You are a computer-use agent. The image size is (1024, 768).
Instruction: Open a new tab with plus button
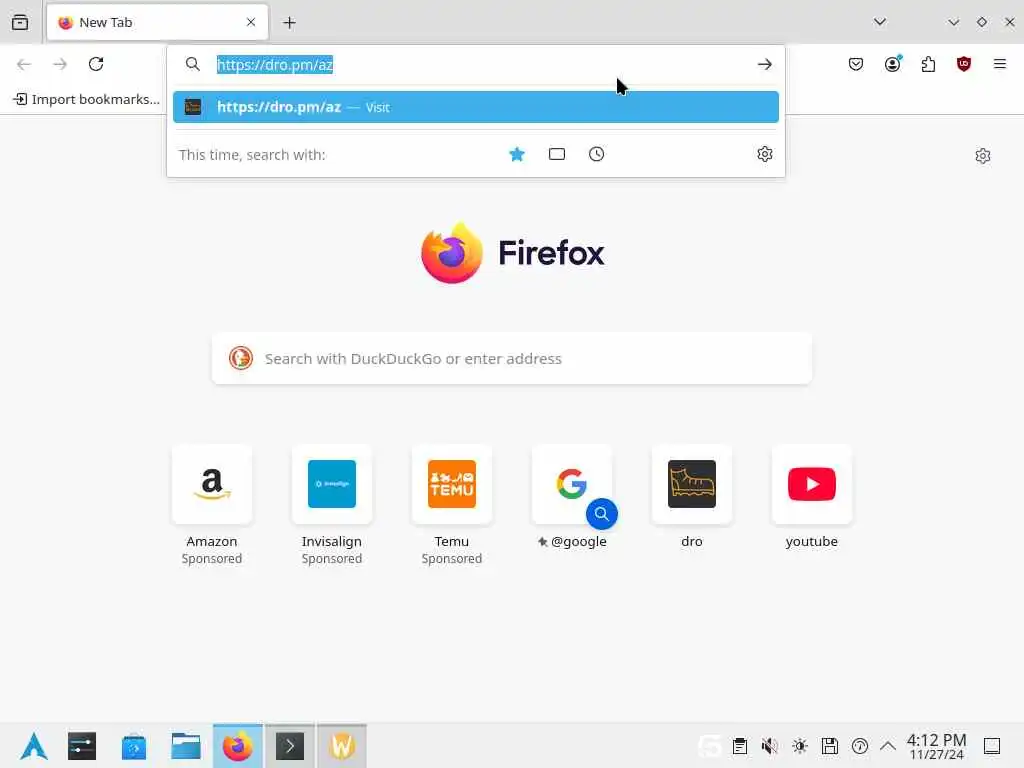[289, 23]
